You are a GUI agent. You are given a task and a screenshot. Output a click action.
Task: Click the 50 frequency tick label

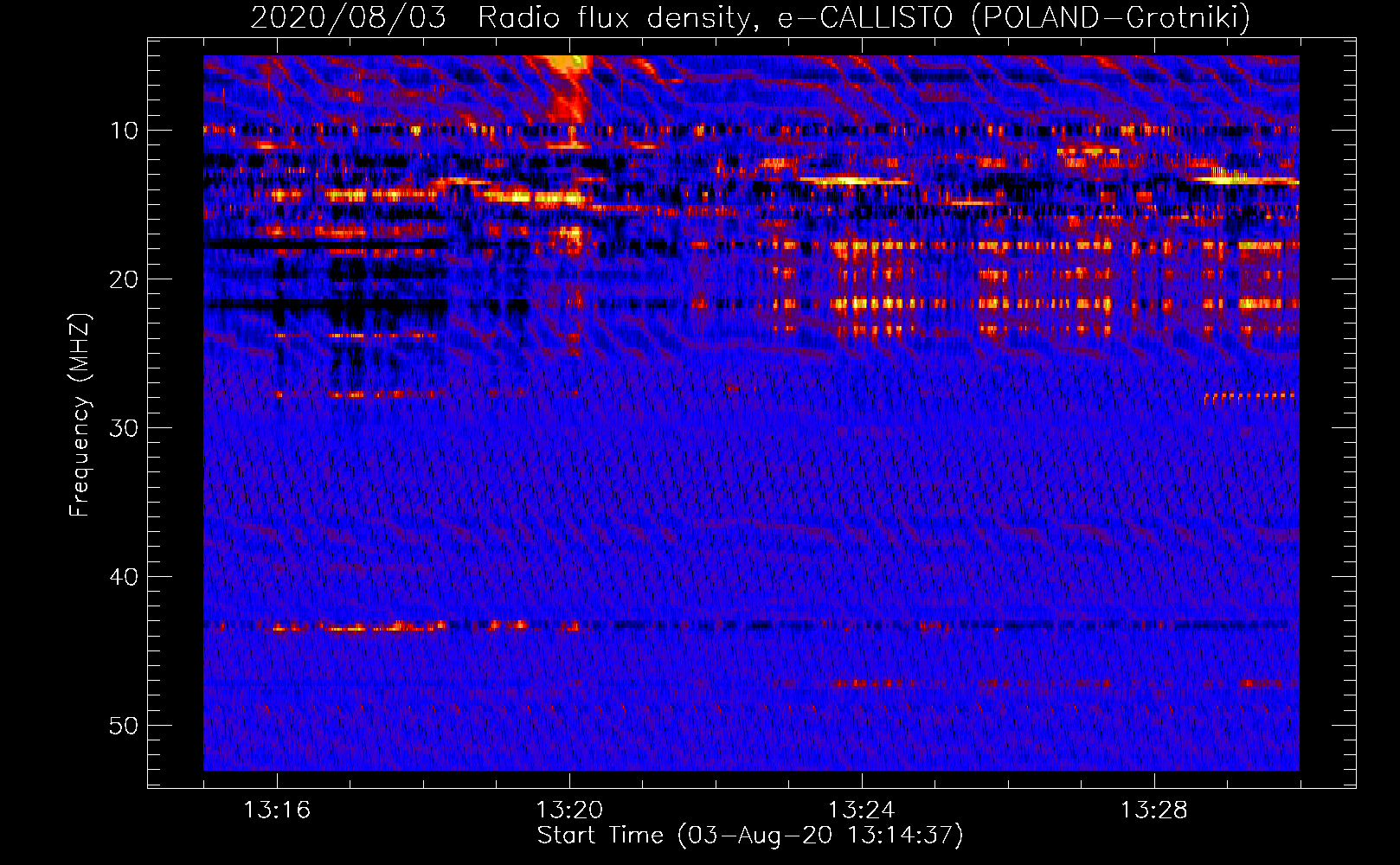[125, 726]
